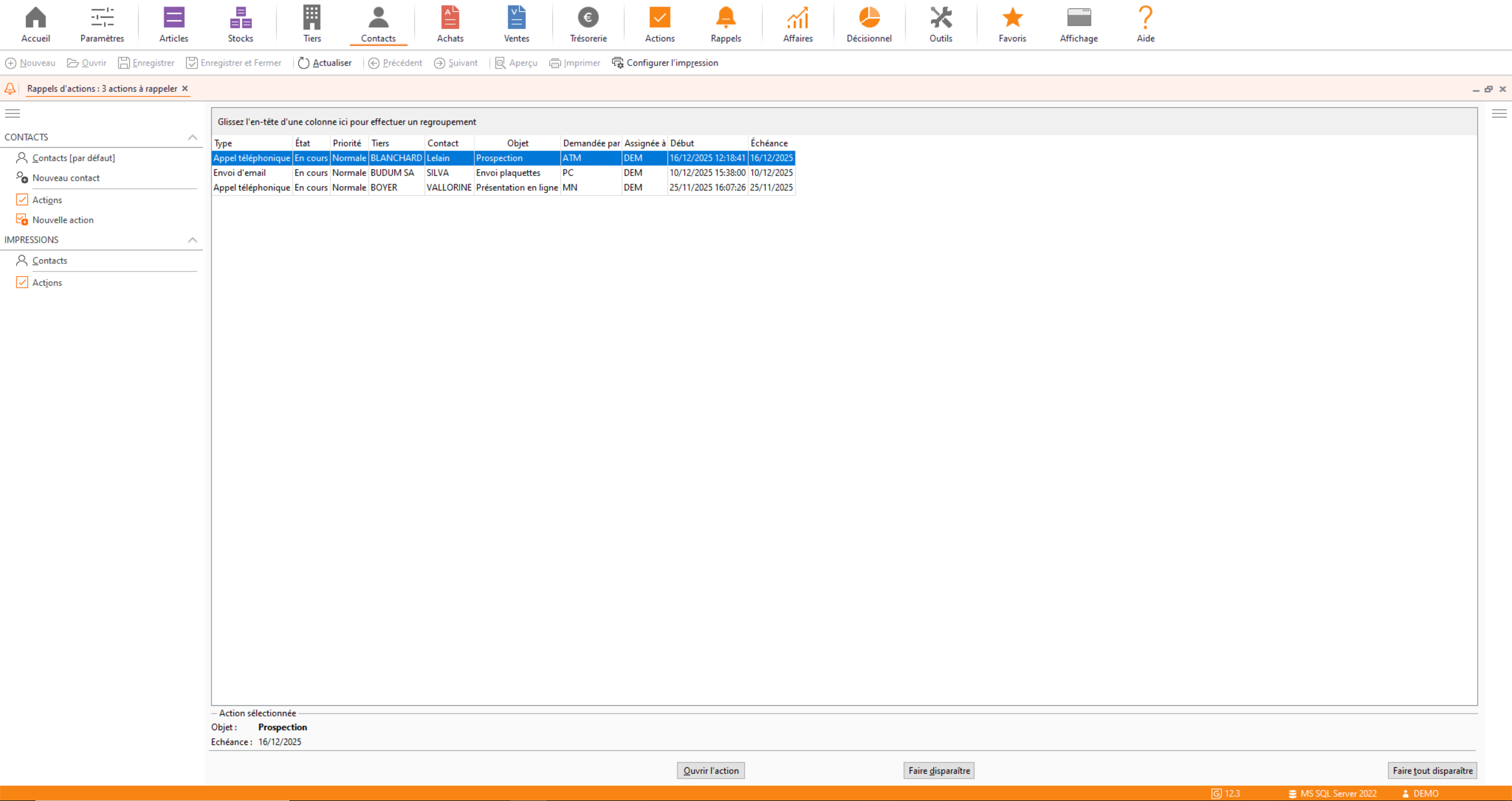Click Faire tout disparaître button
Viewport: 1512px width, 801px height.
pos(1432,770)
